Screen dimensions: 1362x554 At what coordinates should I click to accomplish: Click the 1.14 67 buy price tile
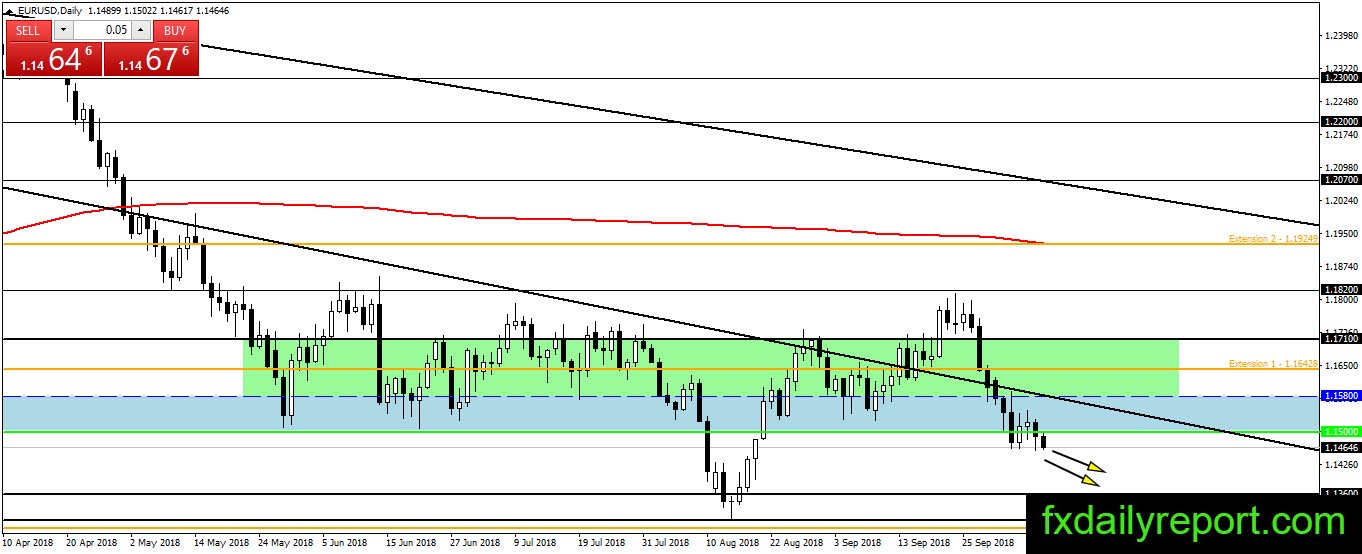[151, 58]
